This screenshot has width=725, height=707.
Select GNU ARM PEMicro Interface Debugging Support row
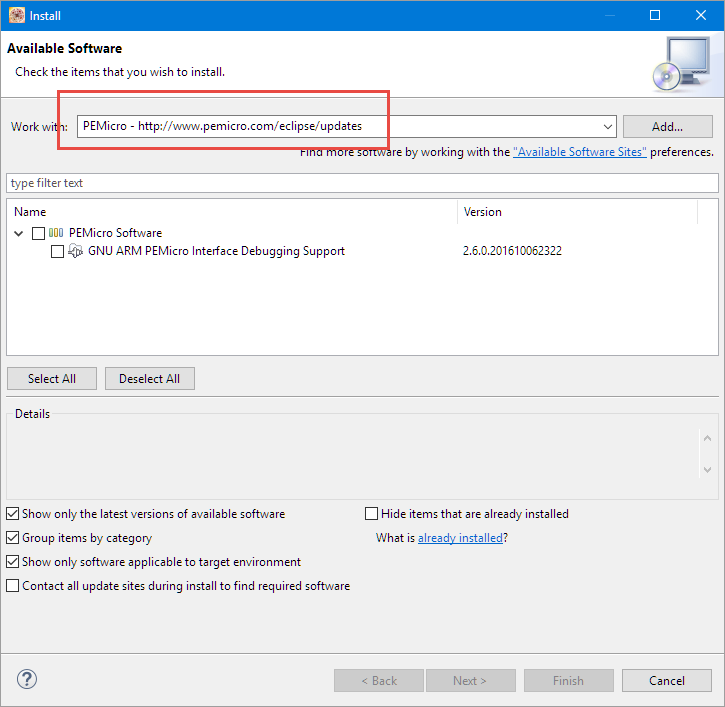coord(216,251)
